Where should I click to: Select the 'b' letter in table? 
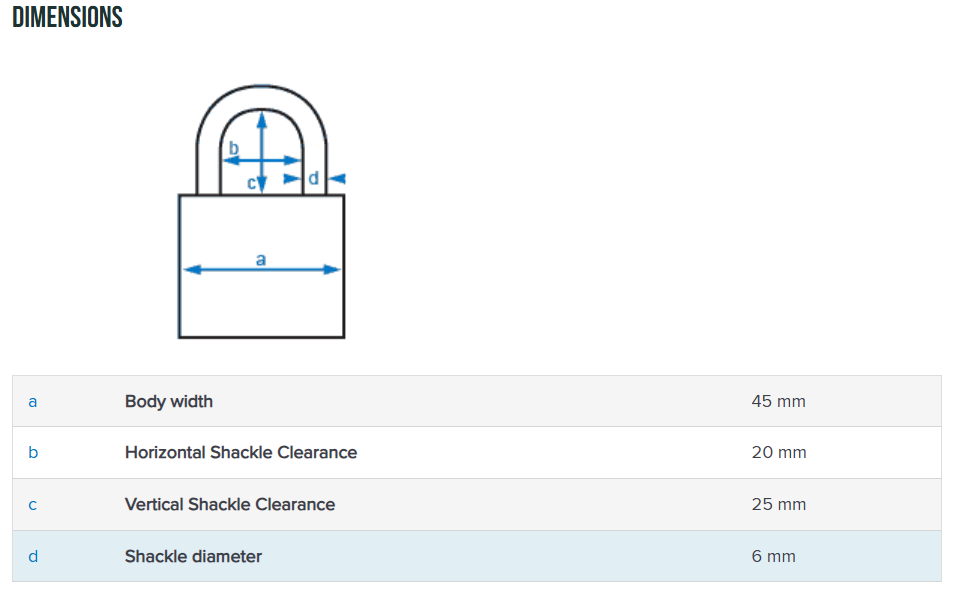click(33, 453)
